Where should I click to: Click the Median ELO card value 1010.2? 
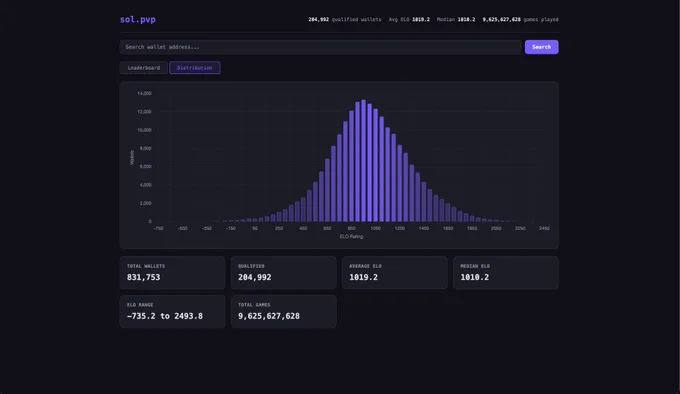click(x=474, y=277)
